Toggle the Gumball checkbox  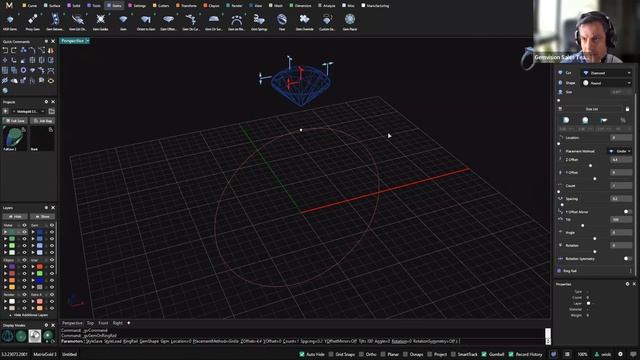pyautogui.click(x=484, y=354)
